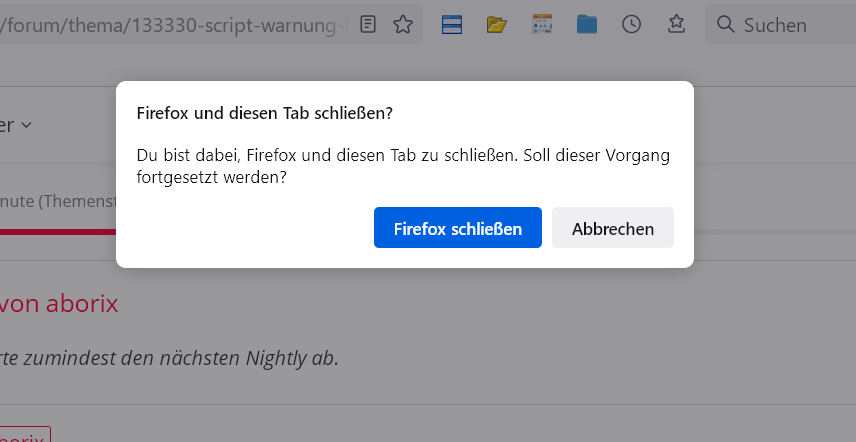The image size is (856, 442).
Task: Show history via the clock icon
Action: (631, 24)
